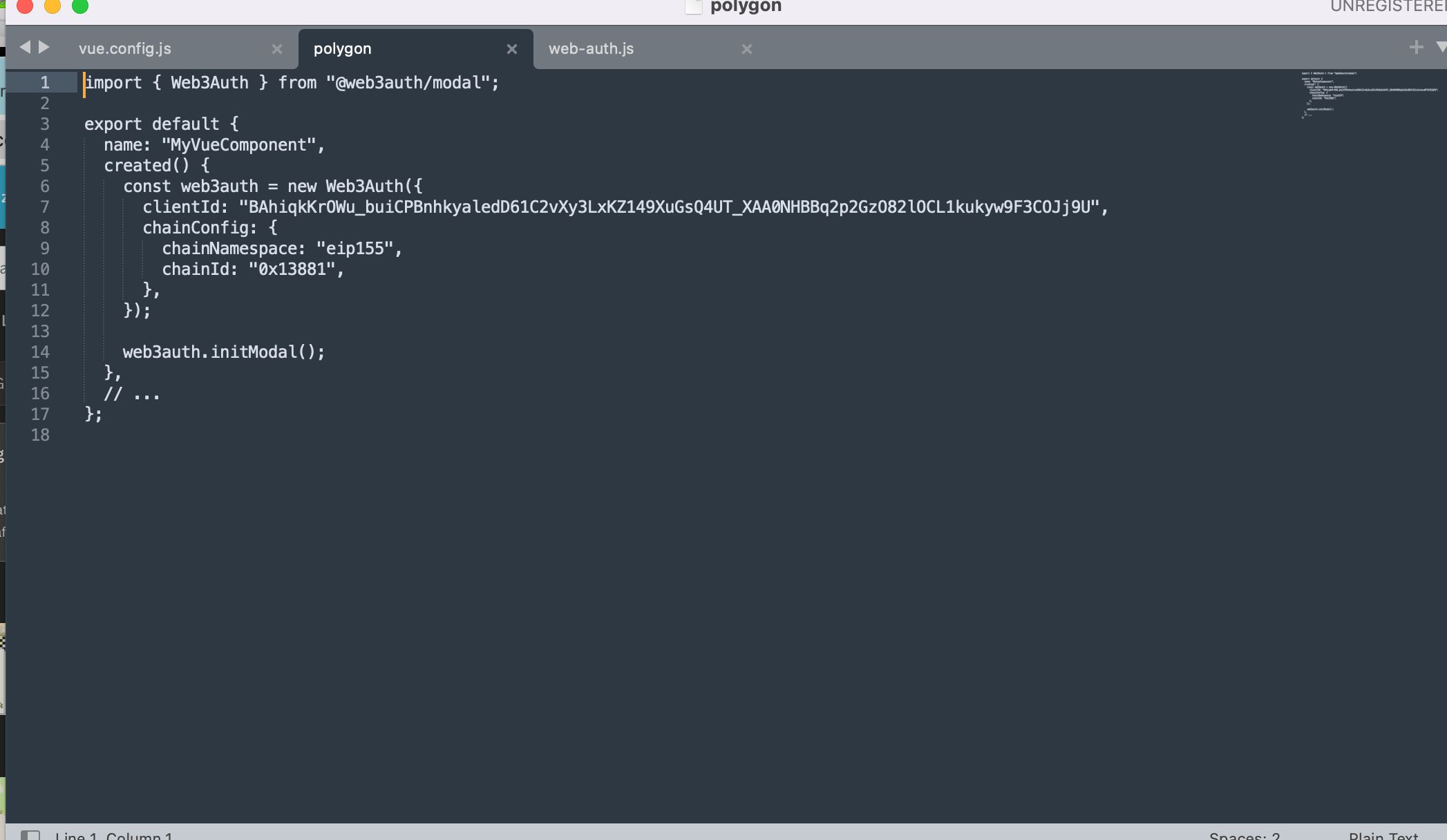Click the // ... comment line
The height and width of the screenshot is (840, 1447).
[132, 394]
